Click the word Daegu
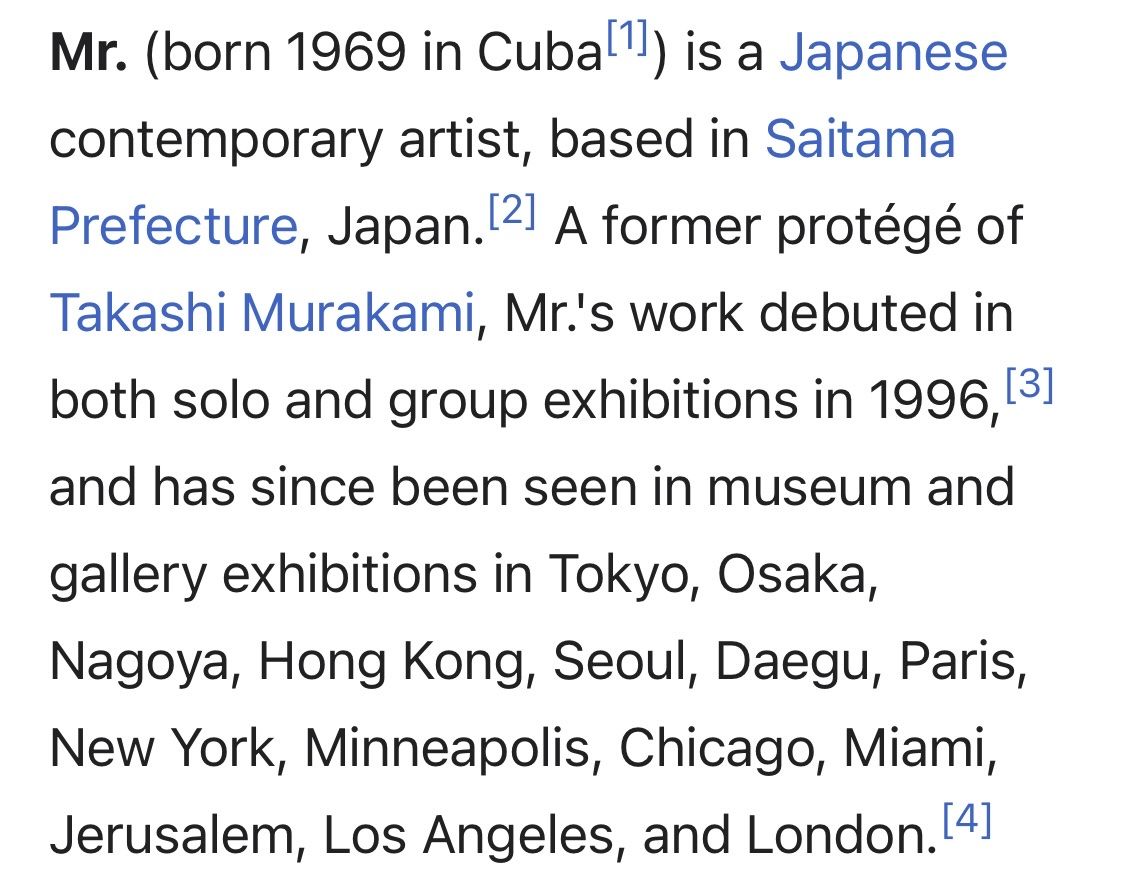 click(792, 661)
